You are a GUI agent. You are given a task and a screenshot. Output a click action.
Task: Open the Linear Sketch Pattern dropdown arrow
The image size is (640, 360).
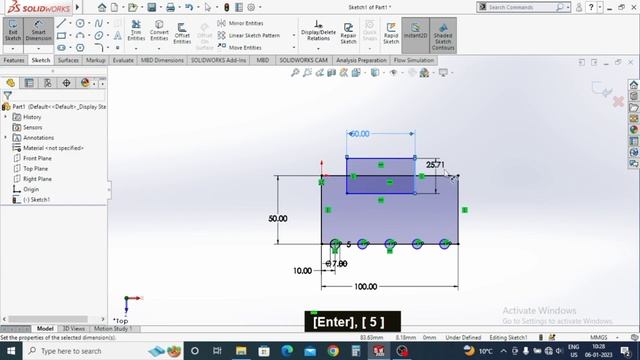[294, 36]
